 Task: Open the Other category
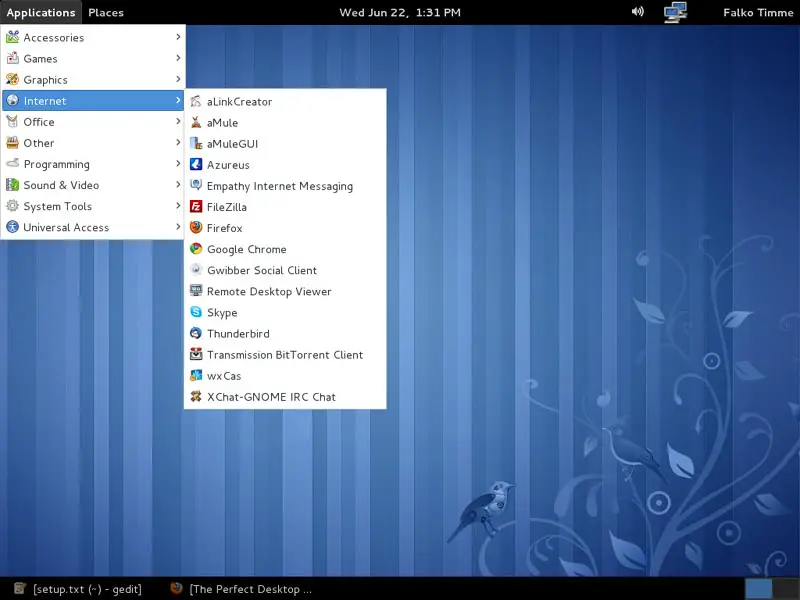pyautogui.click(x=93, y=143)
